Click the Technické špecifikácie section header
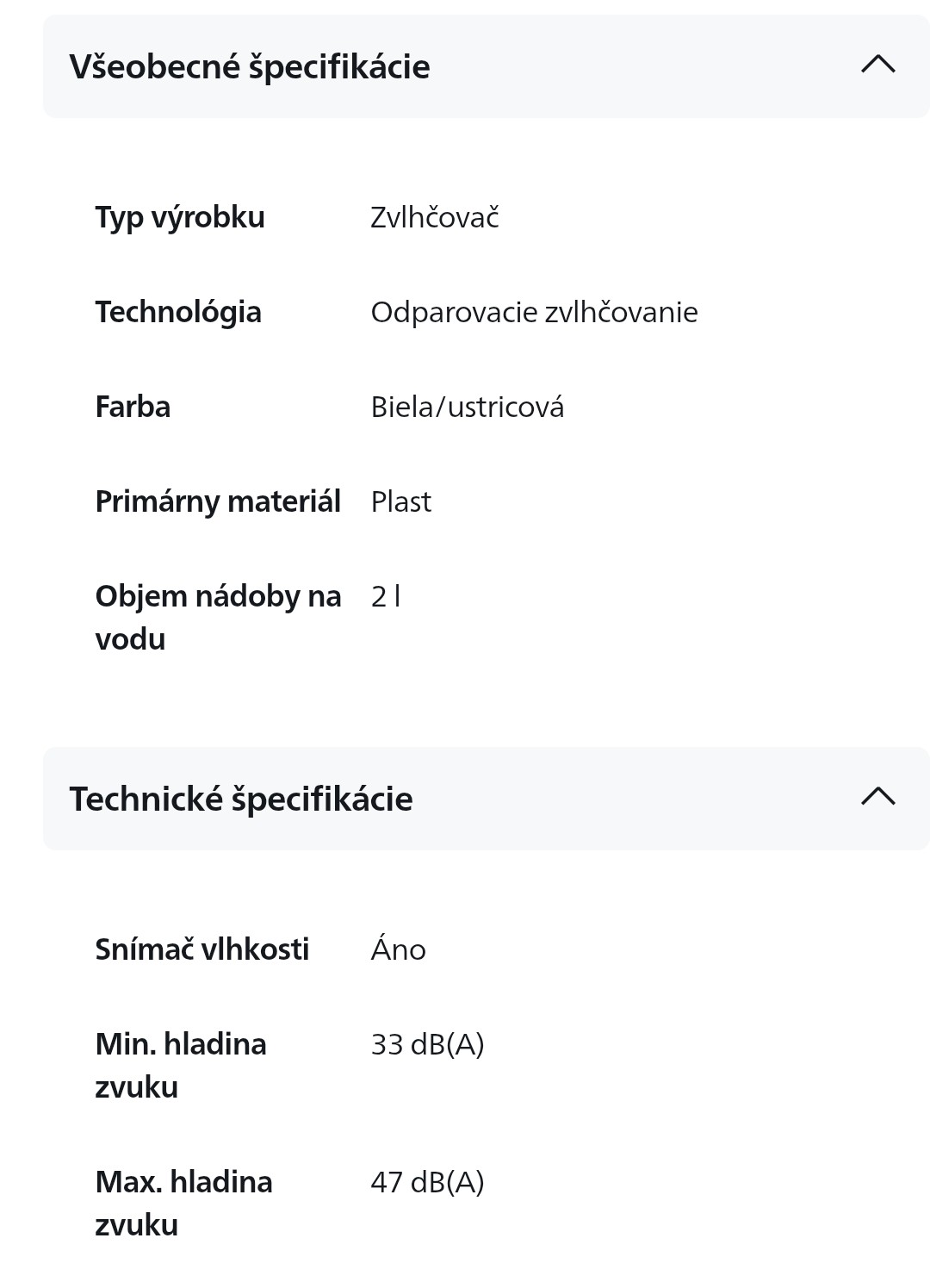The image size is (930, 1288). (x=487, y=799)
